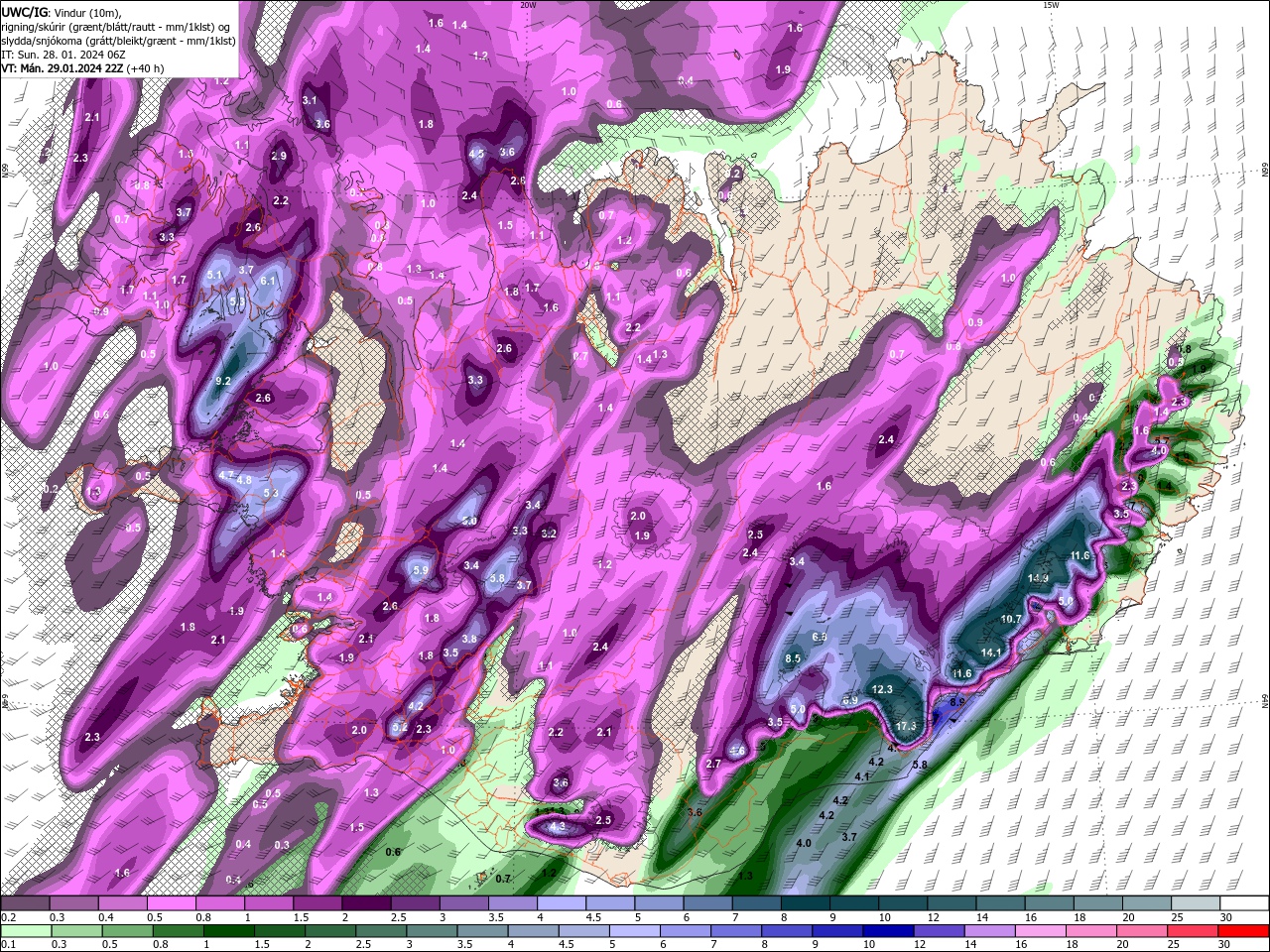Select the bright pink 0.5 swatch in top legend row
Image resolution: width=1270 pixels, height=952 pixels.
(x=171, y=903)
